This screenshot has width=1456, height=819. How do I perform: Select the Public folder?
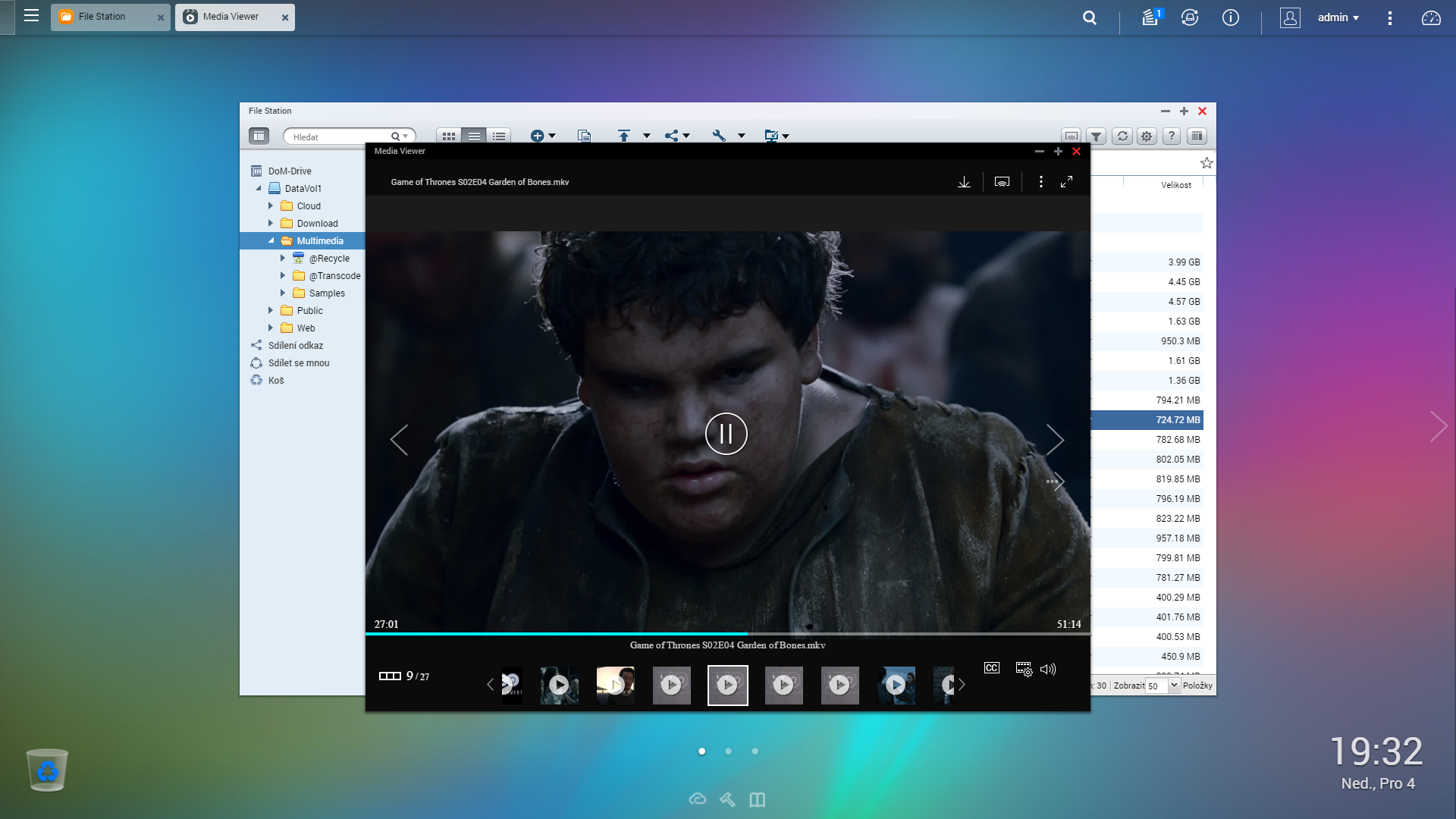click(309, 310)
